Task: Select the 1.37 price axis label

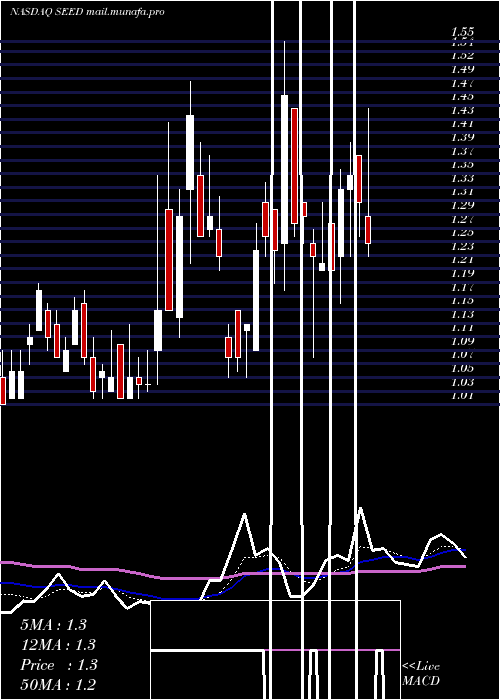Action: pos(462,151)
